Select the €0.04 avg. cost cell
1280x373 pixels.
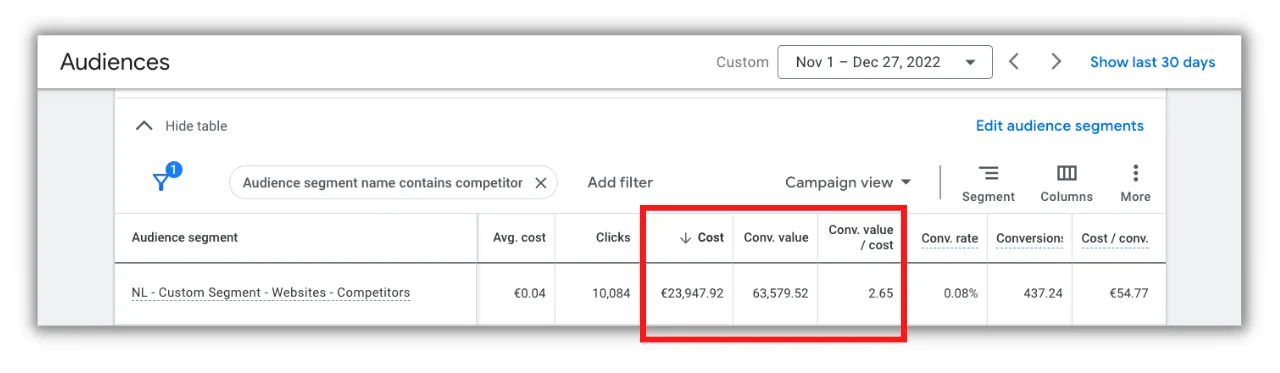[530, 293]
